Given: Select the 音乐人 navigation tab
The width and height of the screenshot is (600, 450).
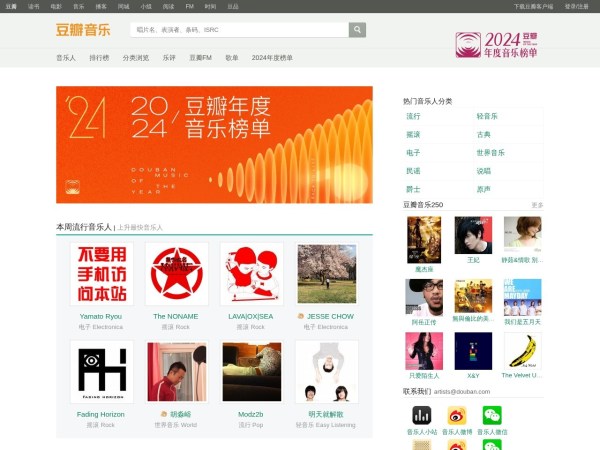Looking at the screenshot, I should click(66, 58).
